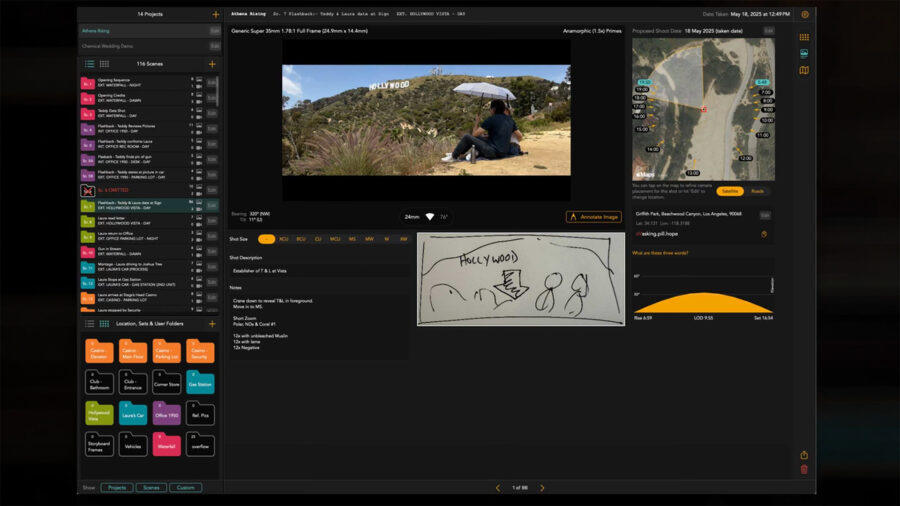900x506 pixels.
Task: Click the red trash delete icon
Action: click(804, 470)
